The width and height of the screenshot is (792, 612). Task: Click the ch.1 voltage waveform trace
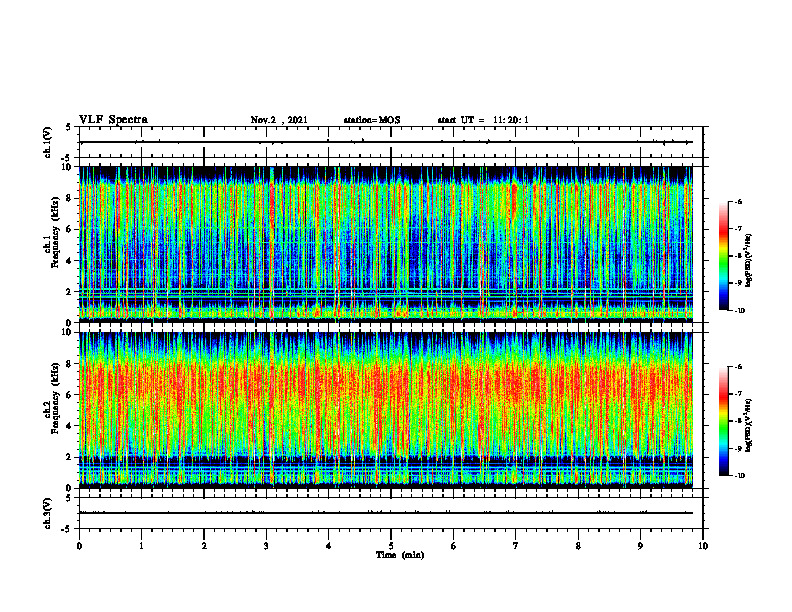(x=386, y=142)
